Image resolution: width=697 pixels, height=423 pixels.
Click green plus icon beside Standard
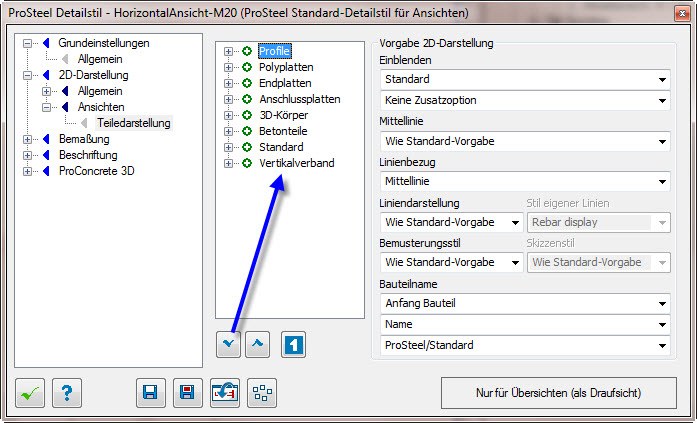(247, 147)
